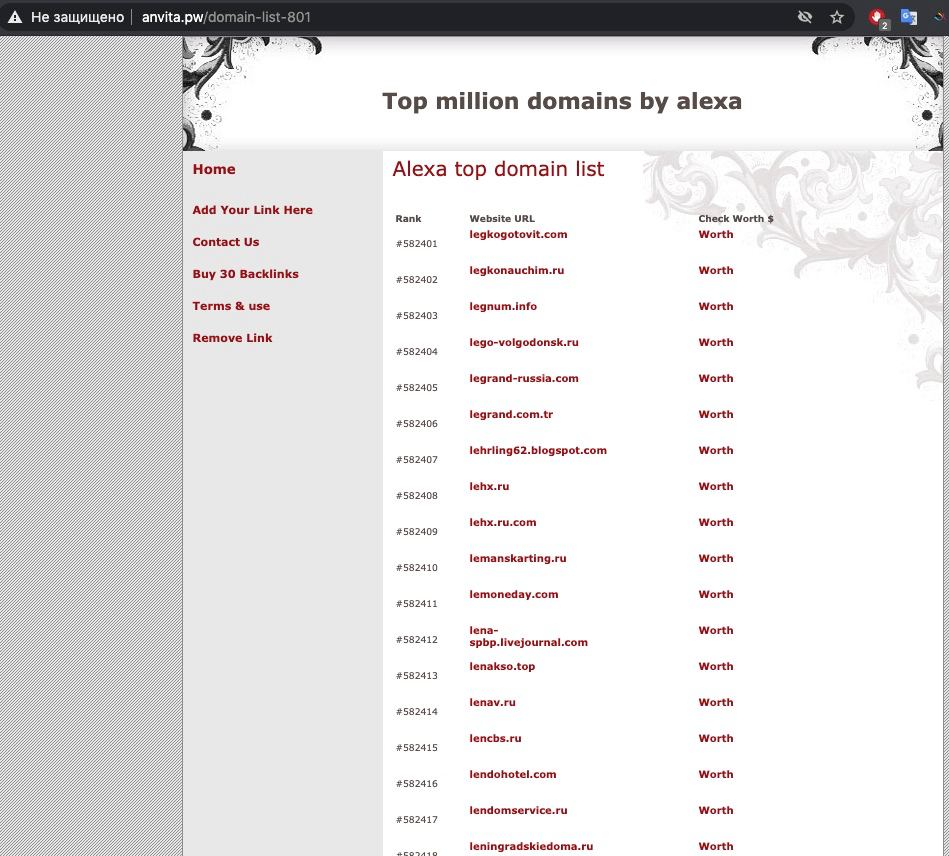Check Worth for lehx.ru.com
The height and width of the screenshot is (856, 949).
[x=715, y=522]
